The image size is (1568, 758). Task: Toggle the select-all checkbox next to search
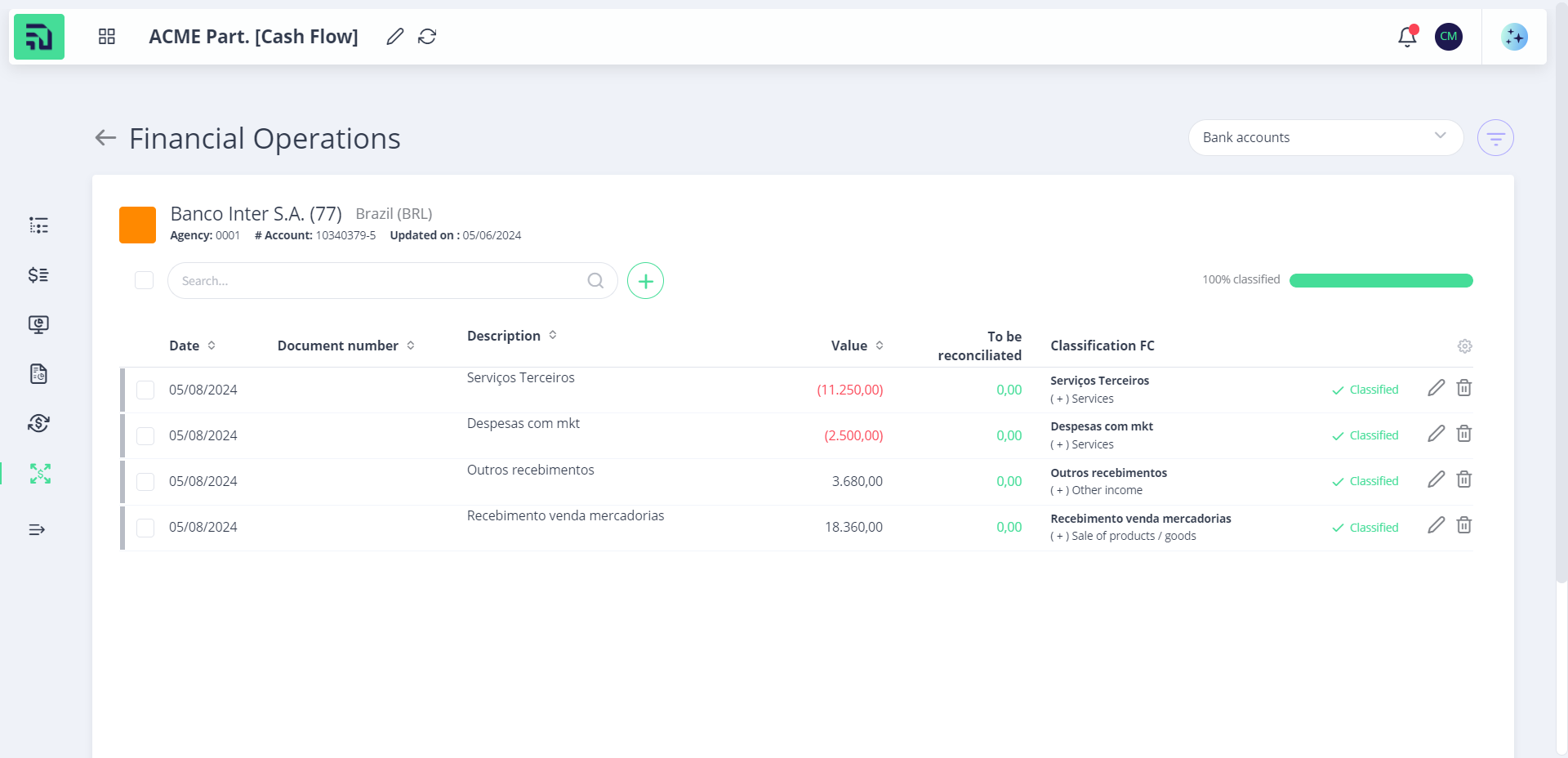click(145, 281)
